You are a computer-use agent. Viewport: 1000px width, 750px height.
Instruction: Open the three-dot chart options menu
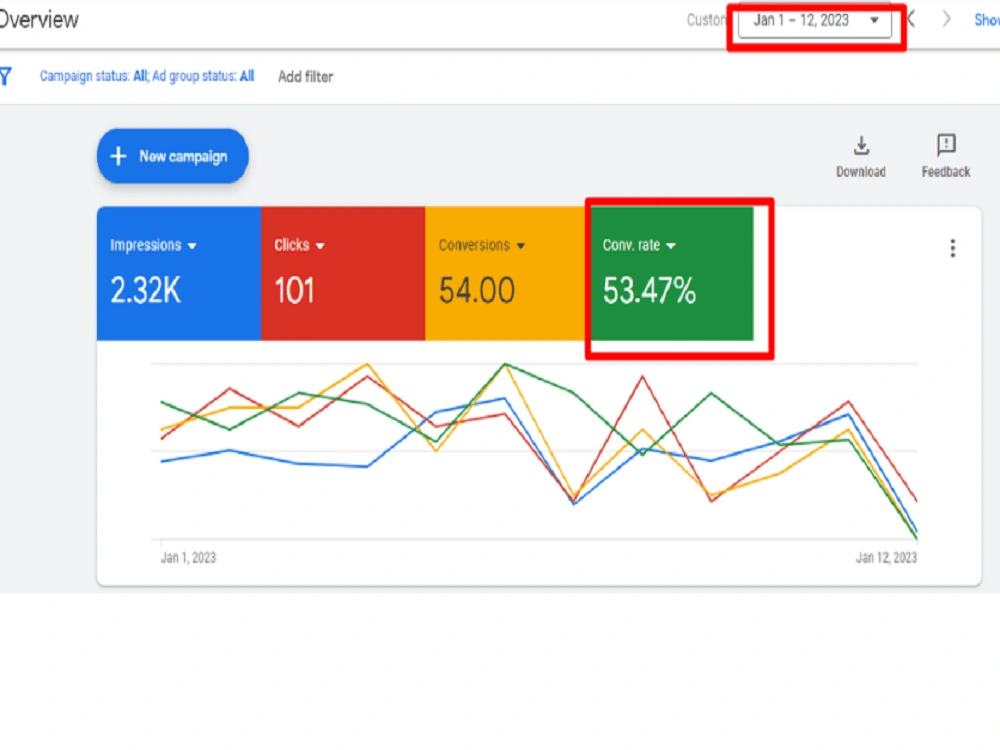coord(952,248)
